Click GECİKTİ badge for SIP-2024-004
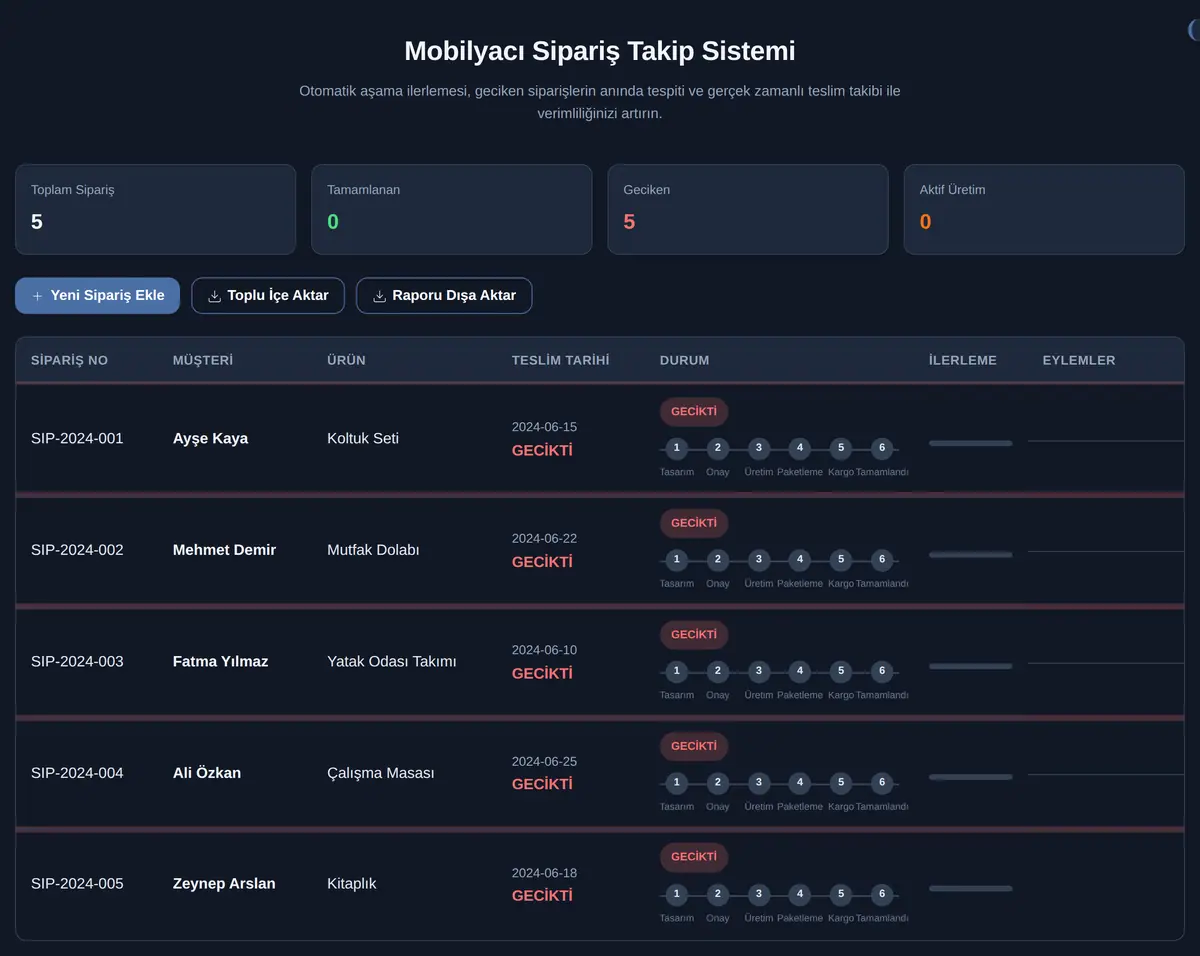 coord(694,746)
